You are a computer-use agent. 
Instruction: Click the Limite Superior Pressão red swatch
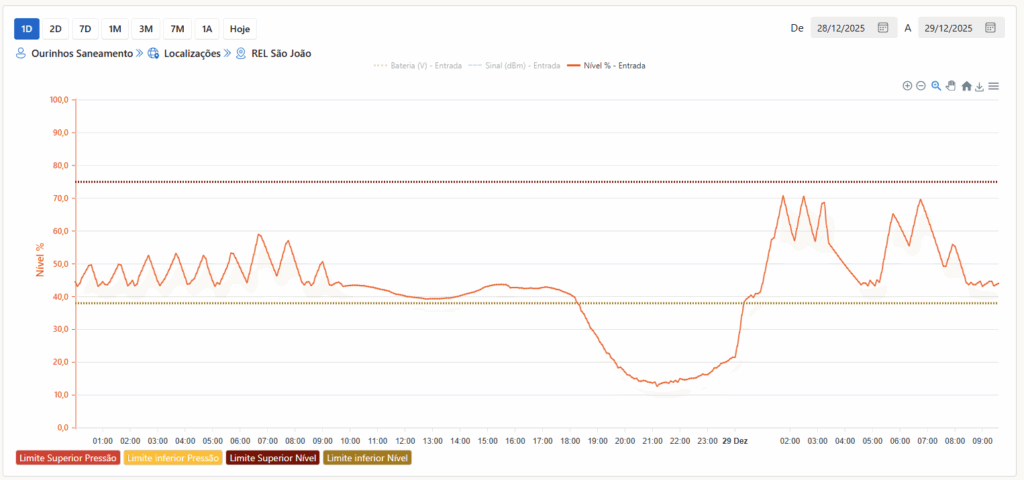(68, 458)
